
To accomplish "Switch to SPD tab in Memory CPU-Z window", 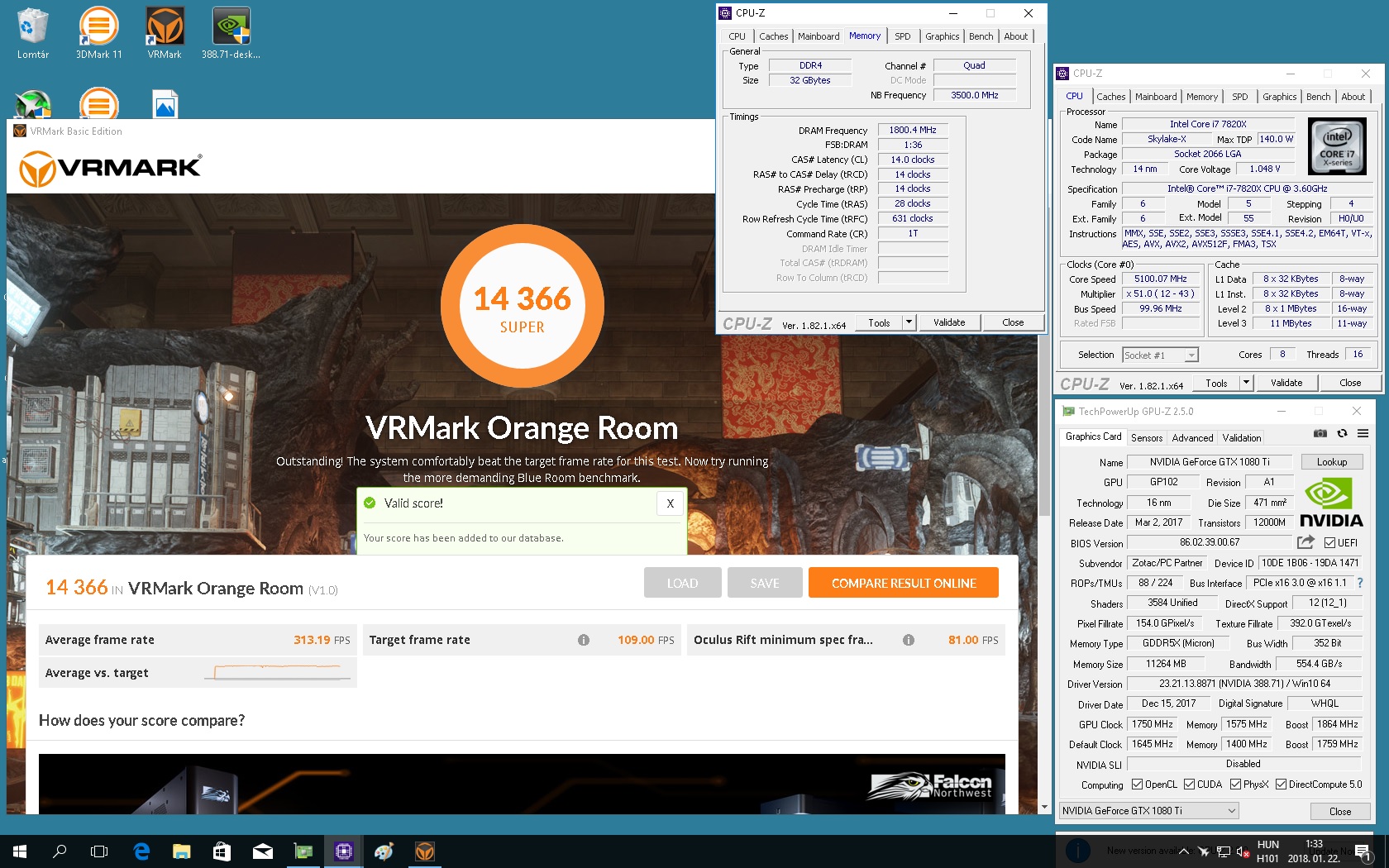I will 903,36.
